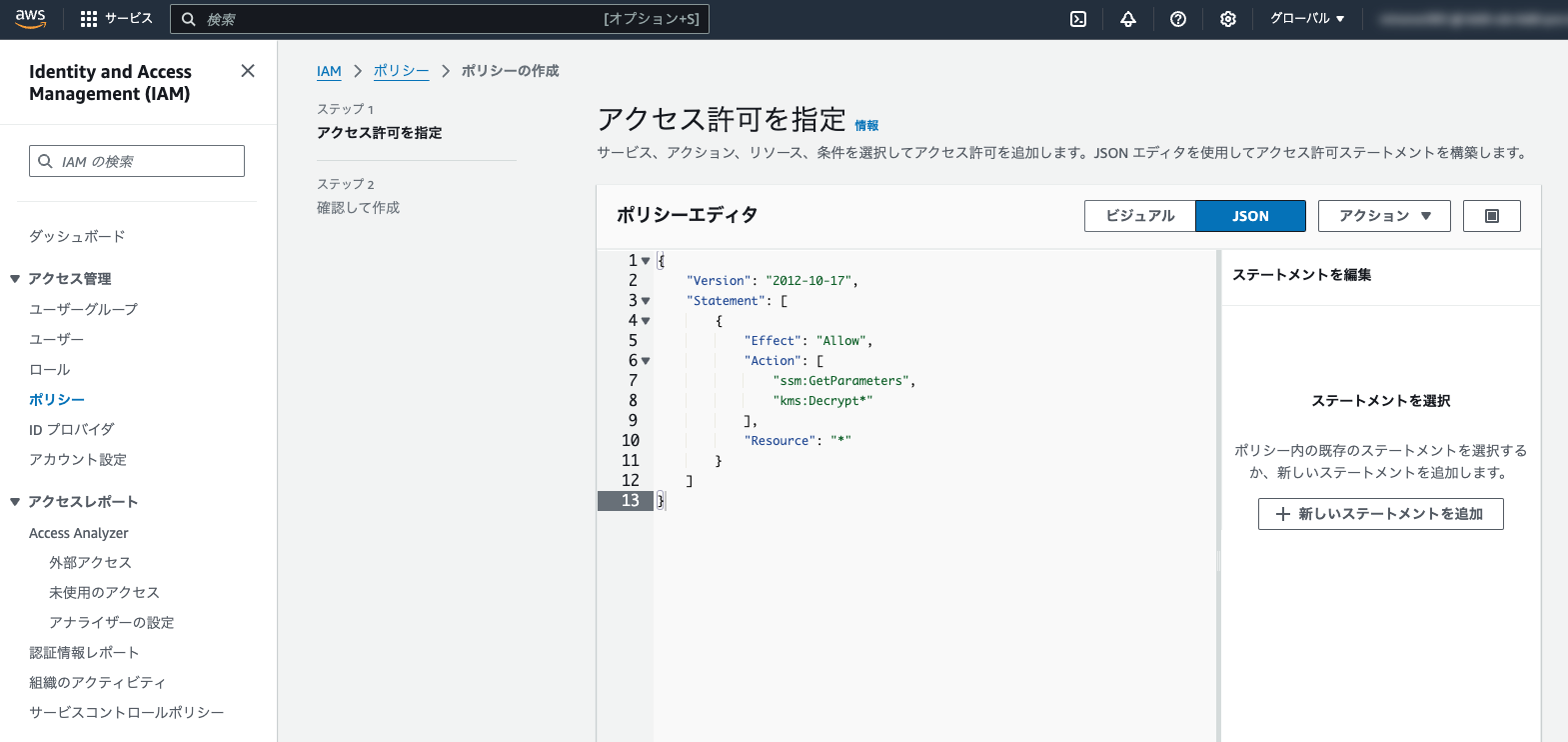Click the IAM search input field
The image size is (1568, 742).
click(x=137, y=161)
